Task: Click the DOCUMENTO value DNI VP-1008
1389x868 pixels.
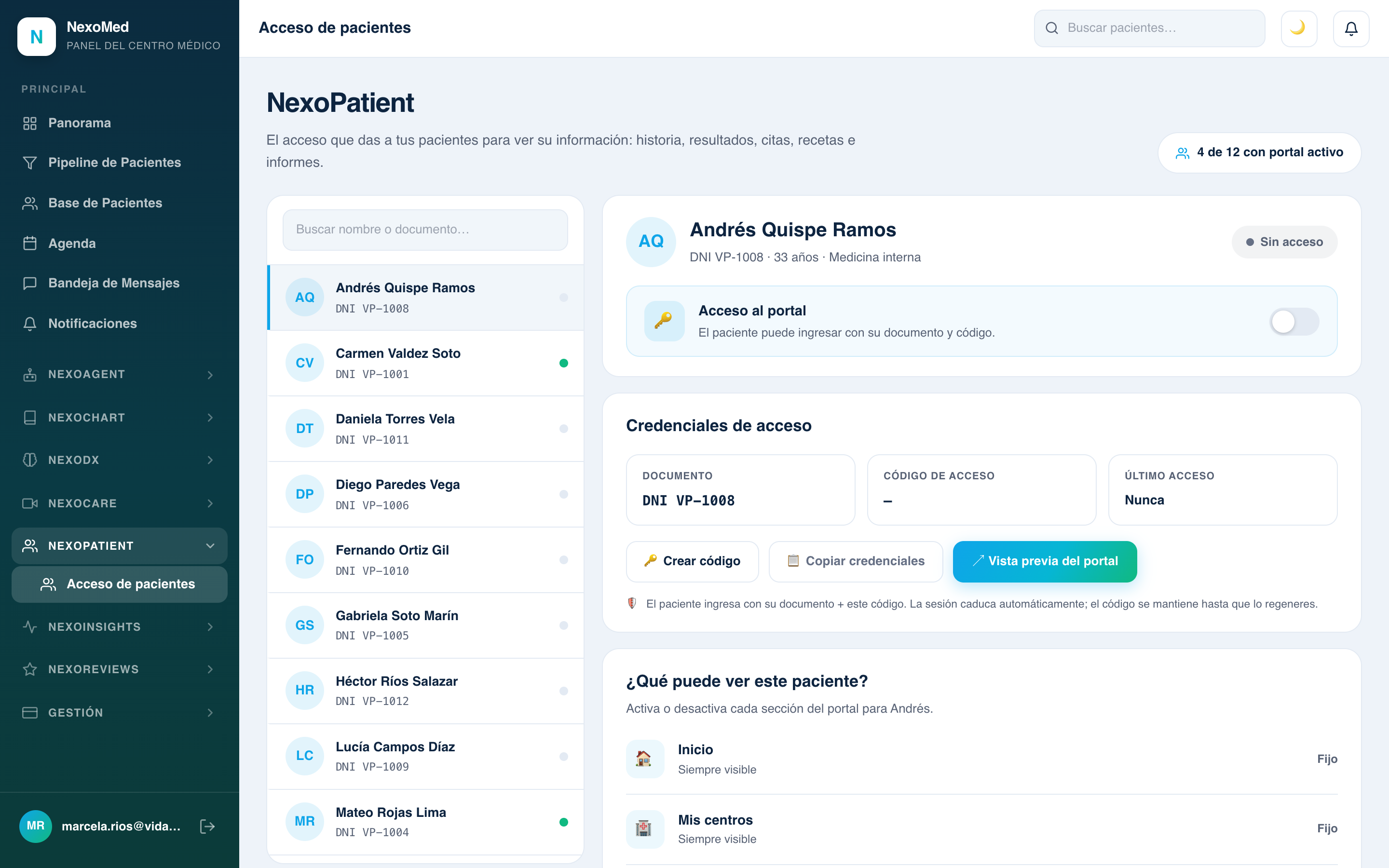Action: coord(688,501)
